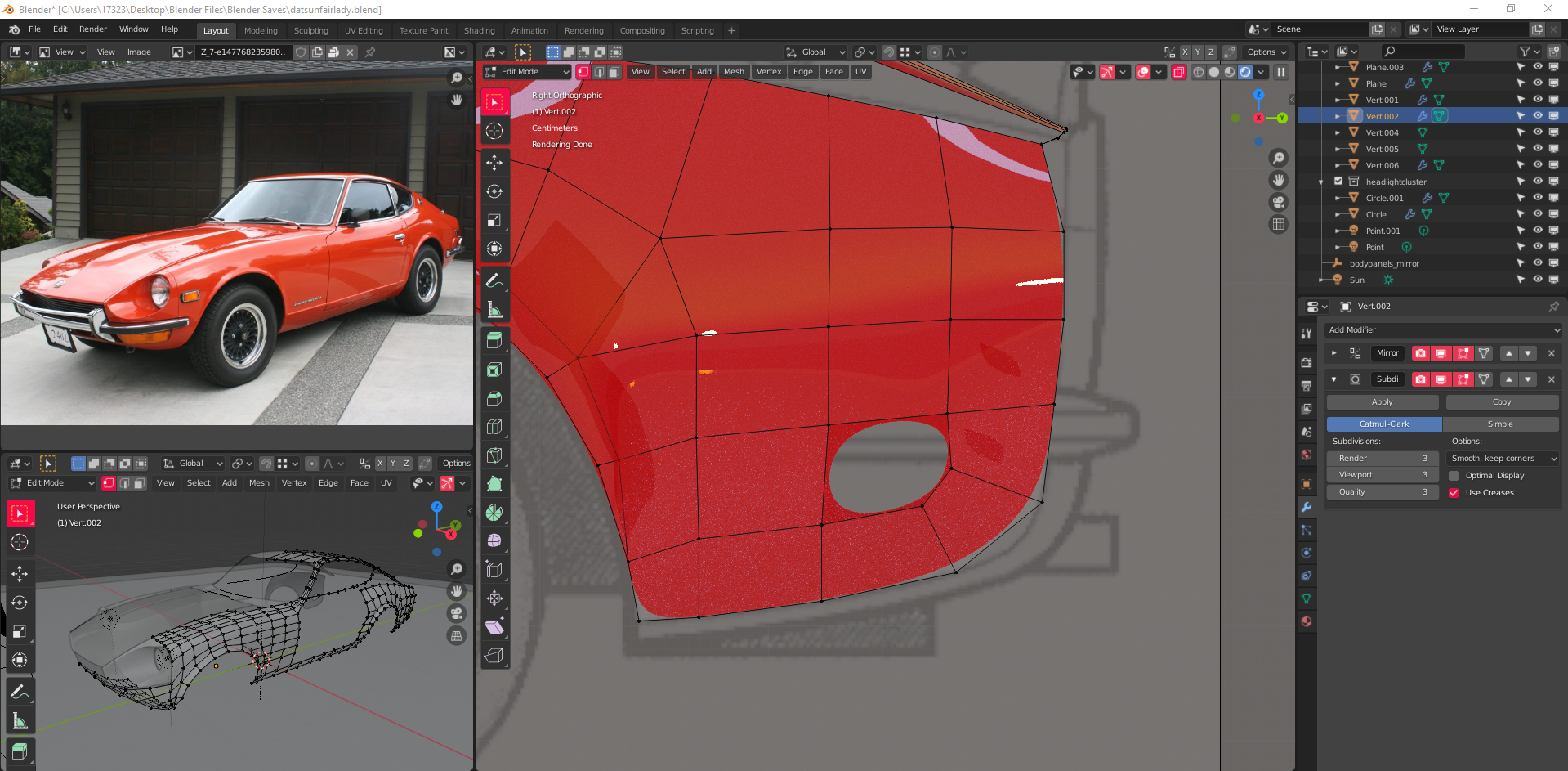Select the Extrude Region tool
Image resolution: width=1568 pixels, height=771 pixels.
click(494, 341)
